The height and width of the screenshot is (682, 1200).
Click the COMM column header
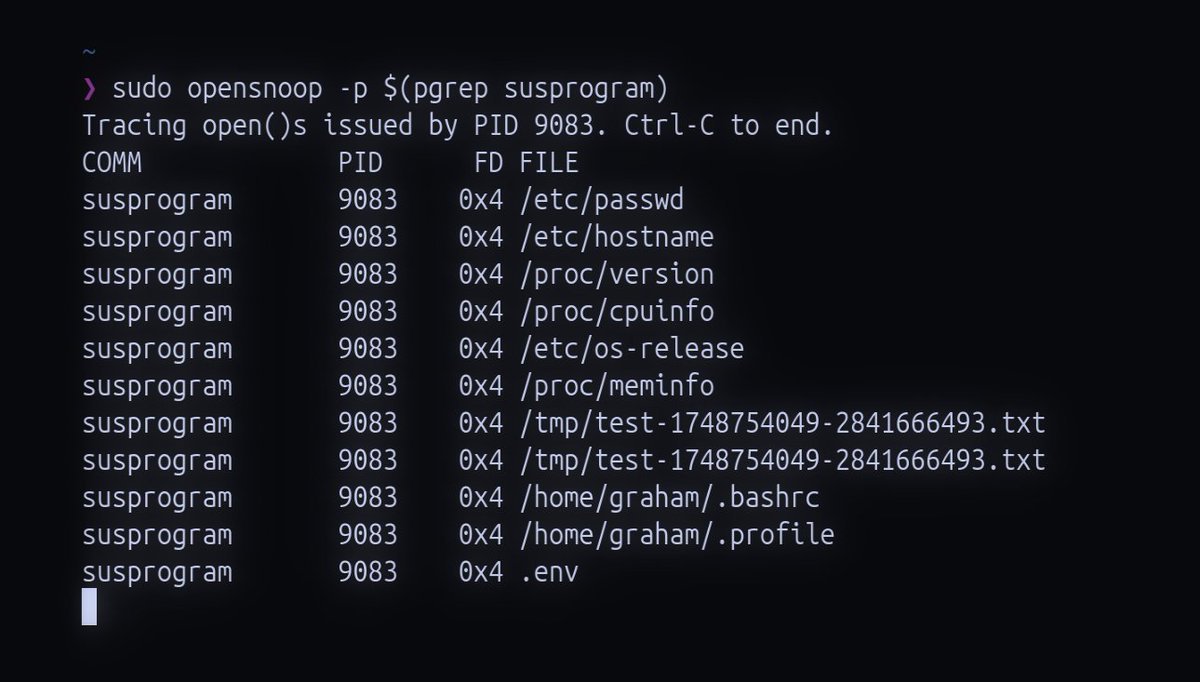point(112,163)
